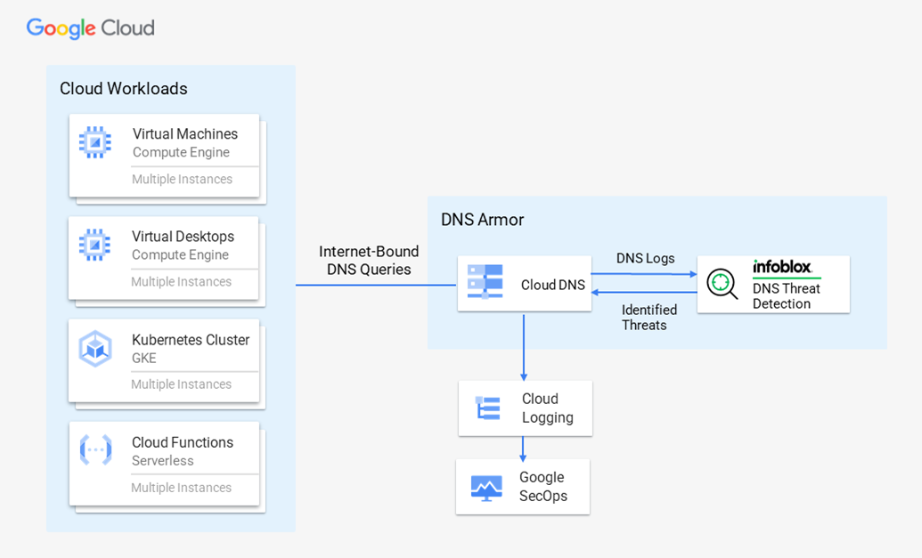
Task: Click the Google SecOps monitor icon
Action: coord(487,487)
